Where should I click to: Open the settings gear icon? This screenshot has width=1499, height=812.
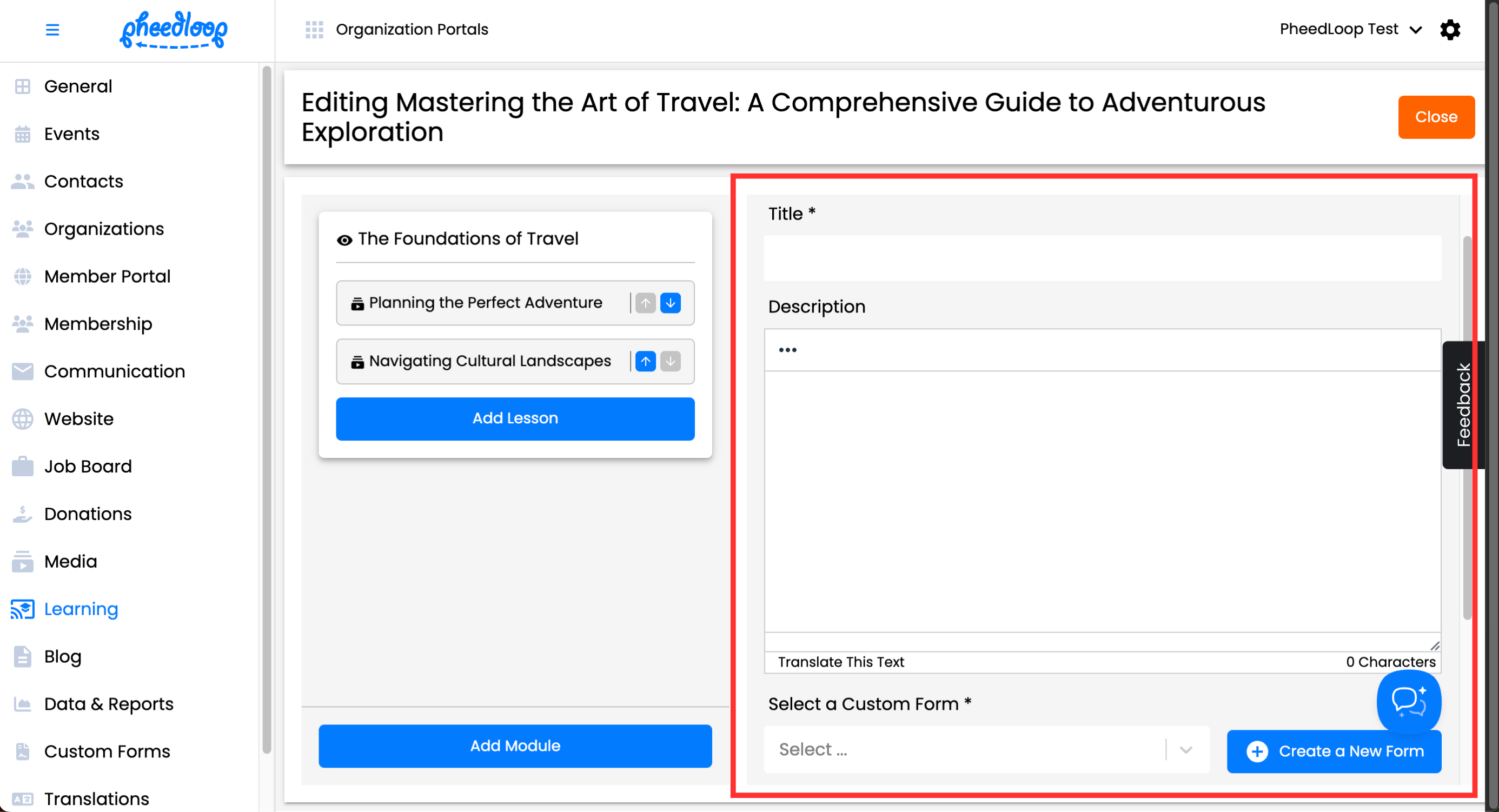(x=1450, y=30)
